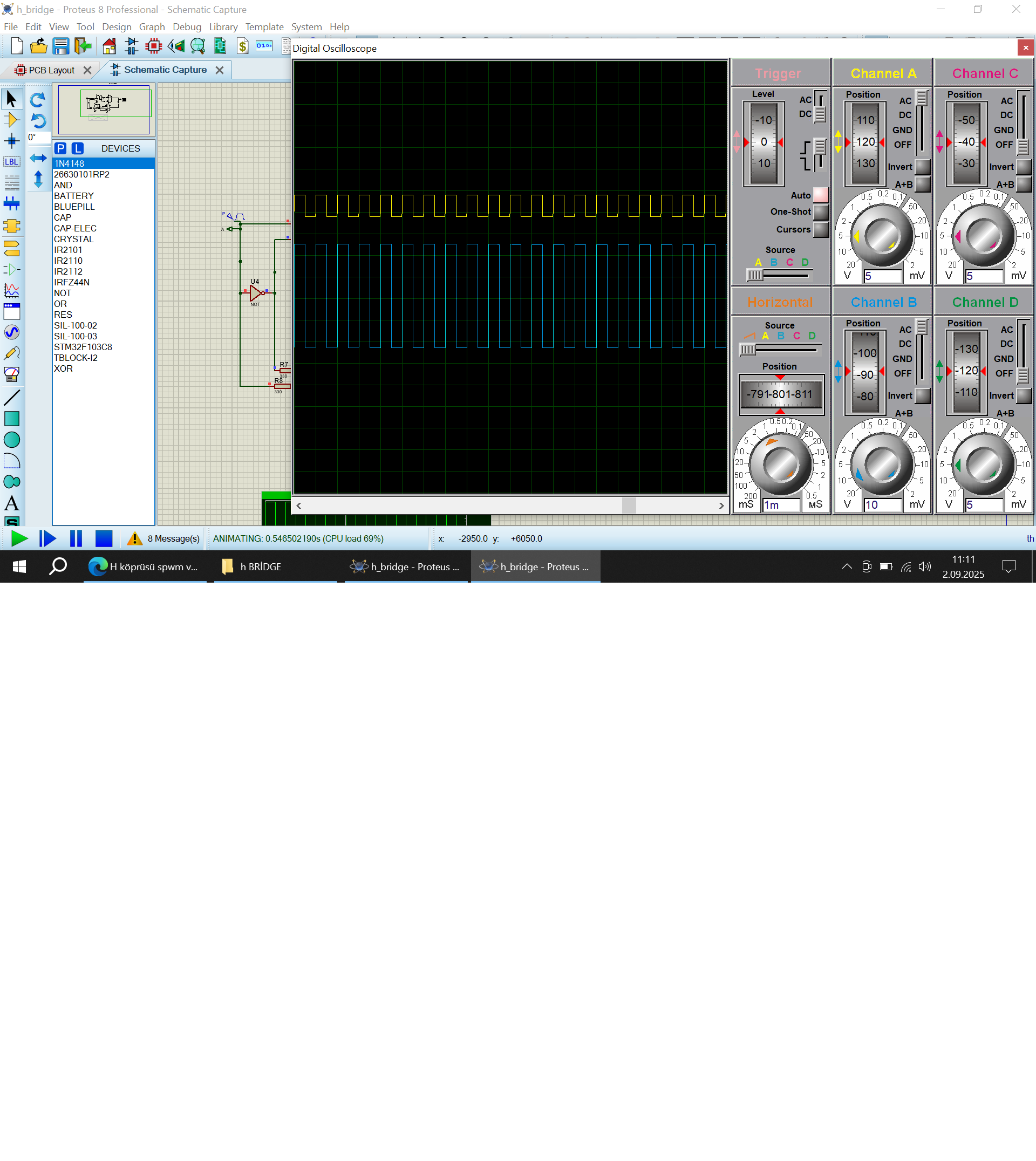Choose the 2D Graphics Box tool
The image size is (1036, 1161).
tap(11, 419)
